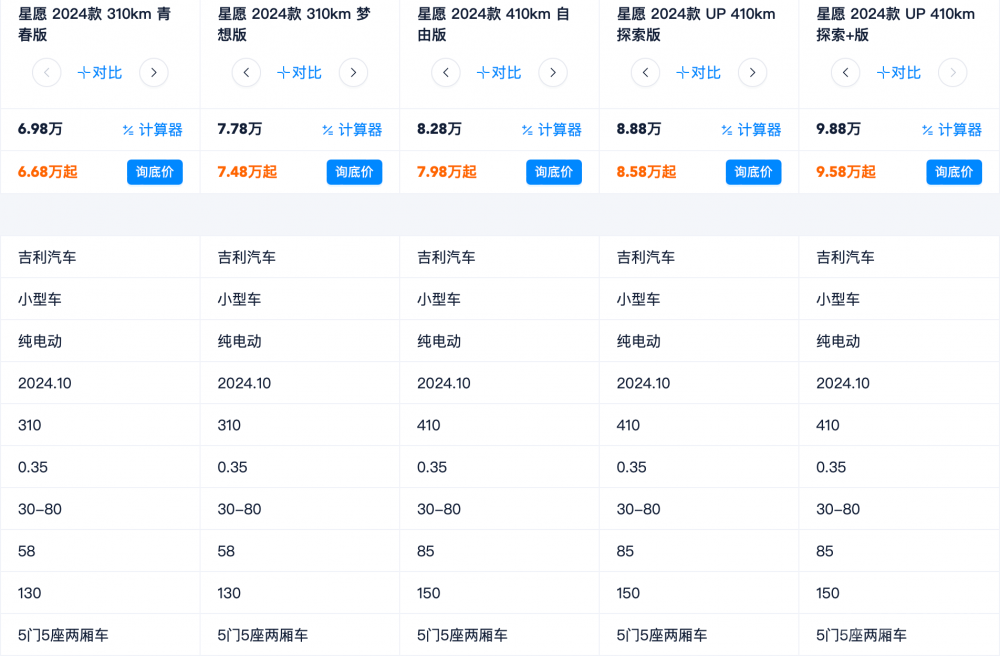Select 5门5座两厢车 in the 自由版 column
This screenshot has width=1000, height=656.
462,636
